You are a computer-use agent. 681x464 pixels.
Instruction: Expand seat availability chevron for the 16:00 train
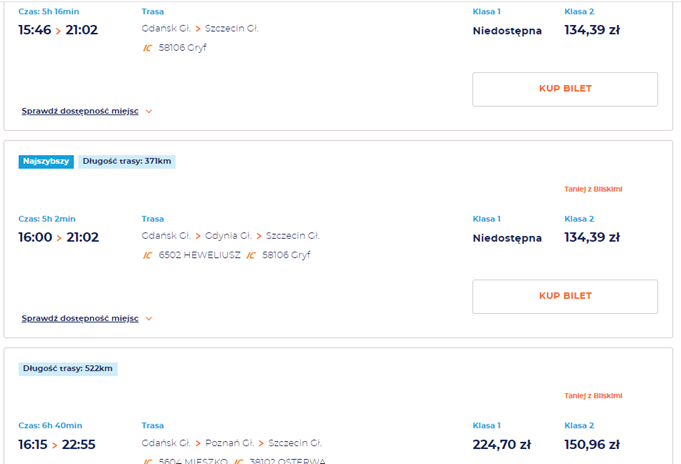pos(149,318)
